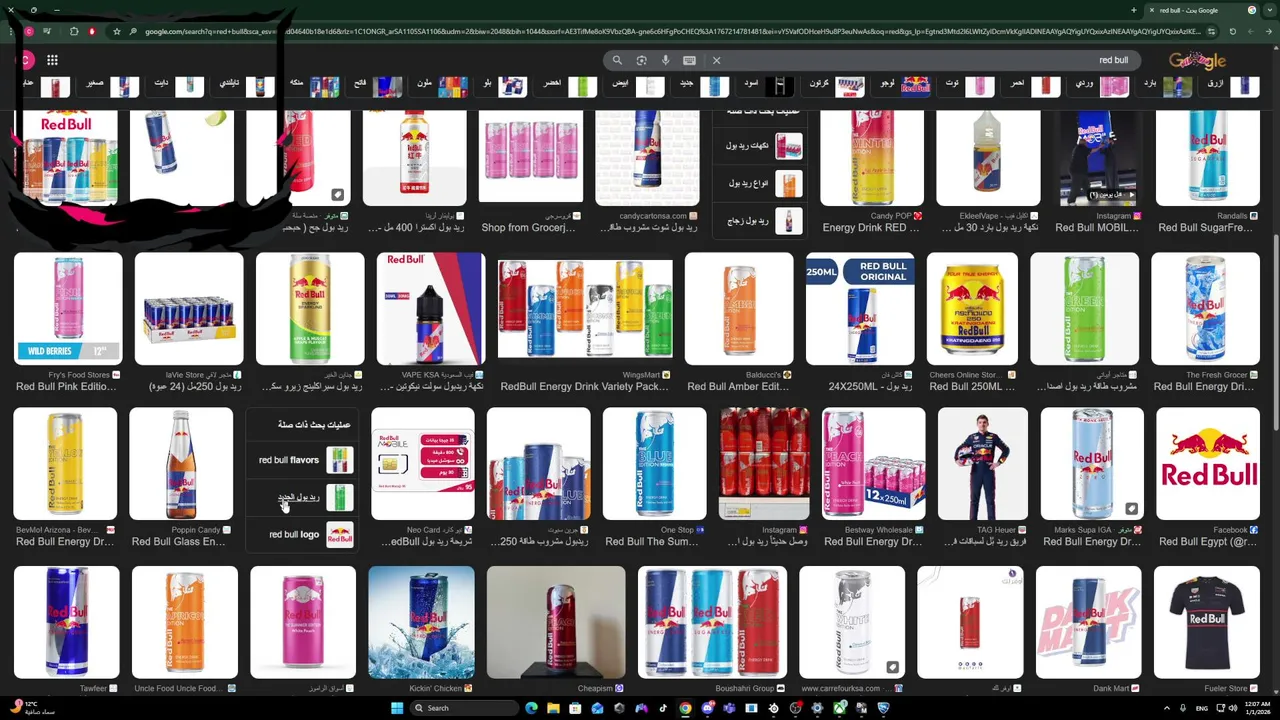Open Discord from the taskbar
Image resolution: width=1280 pixels, height=720 pixels.
(707, 708)
